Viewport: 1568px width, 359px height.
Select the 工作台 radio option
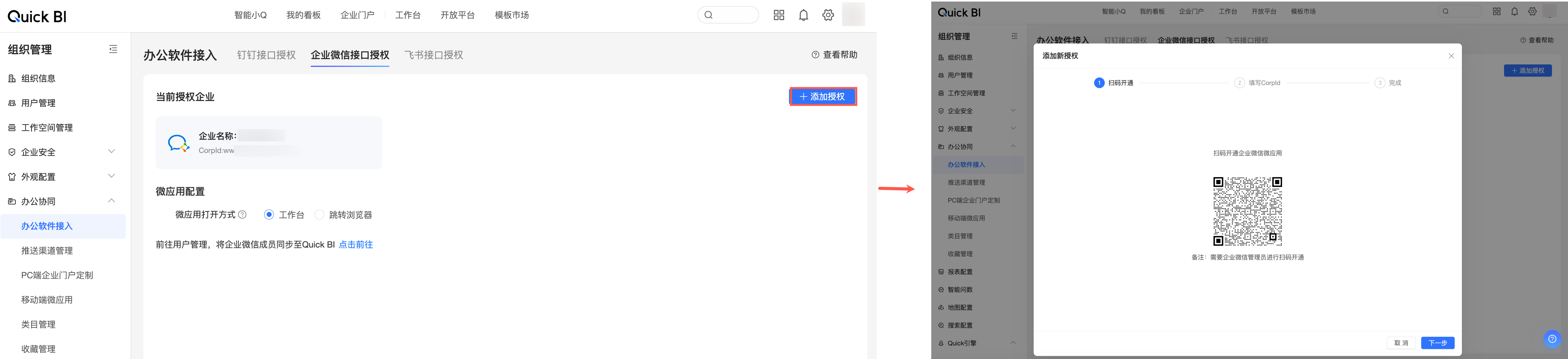click(269, 215)
